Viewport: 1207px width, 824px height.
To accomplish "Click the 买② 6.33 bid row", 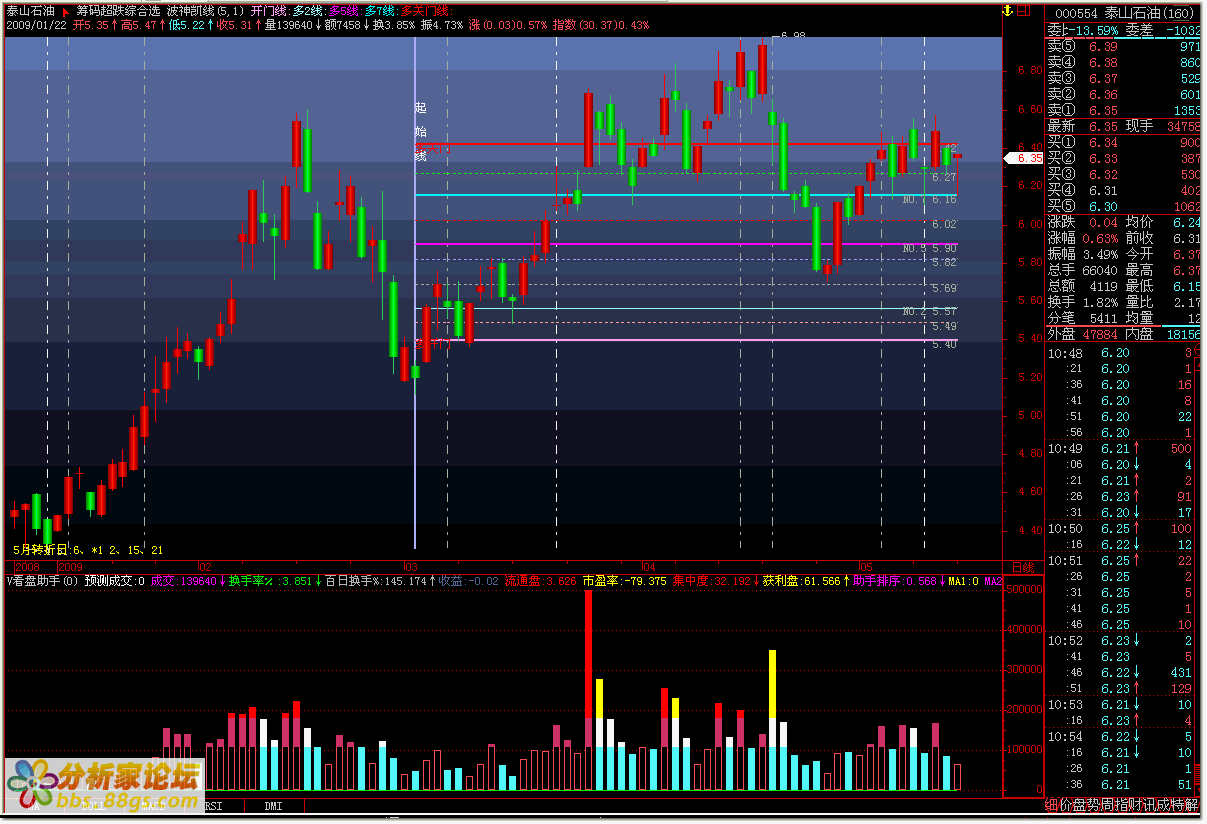I will [1124, 158].
